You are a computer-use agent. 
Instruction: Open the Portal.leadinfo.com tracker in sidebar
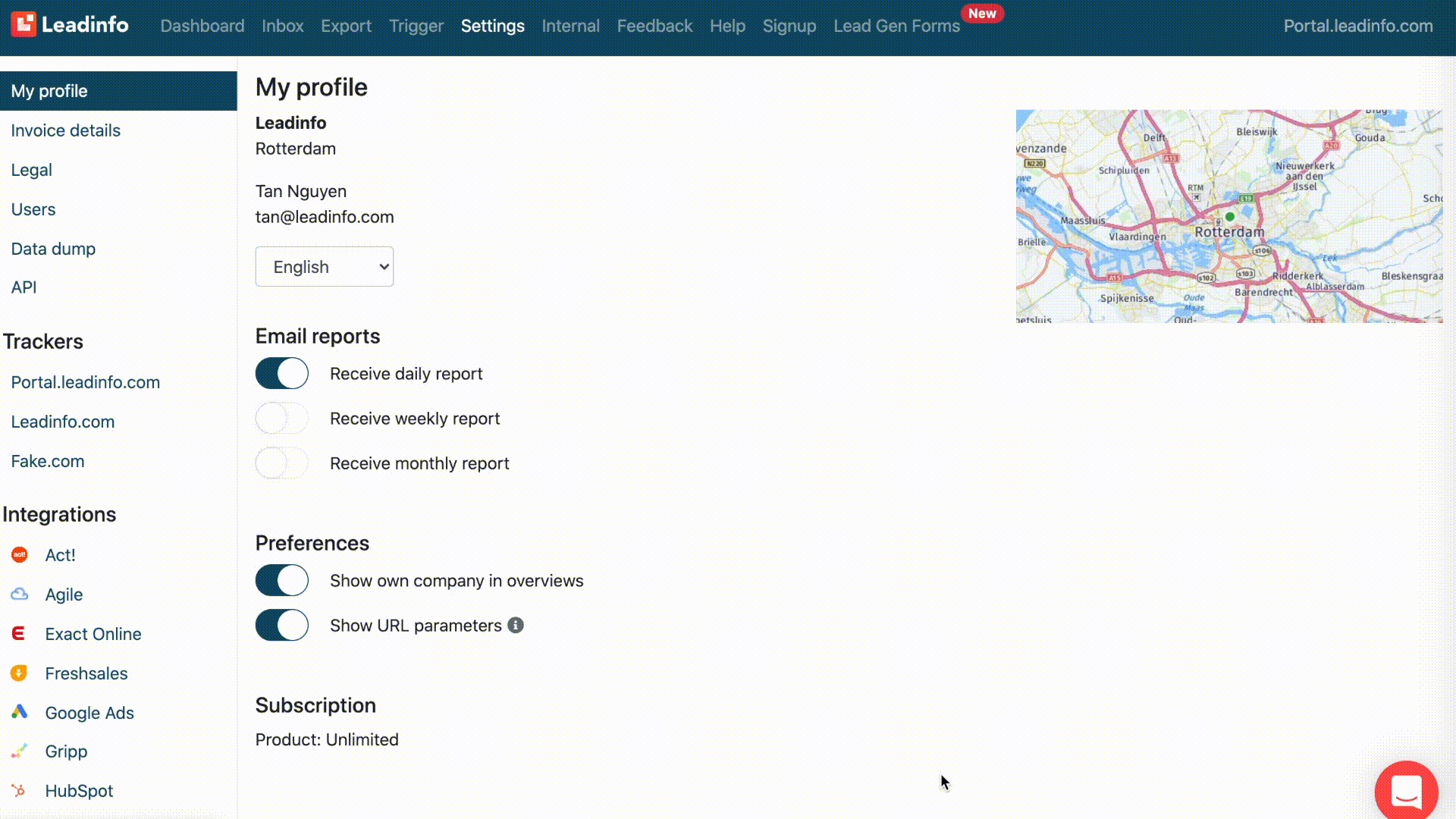tap(86, 382)
